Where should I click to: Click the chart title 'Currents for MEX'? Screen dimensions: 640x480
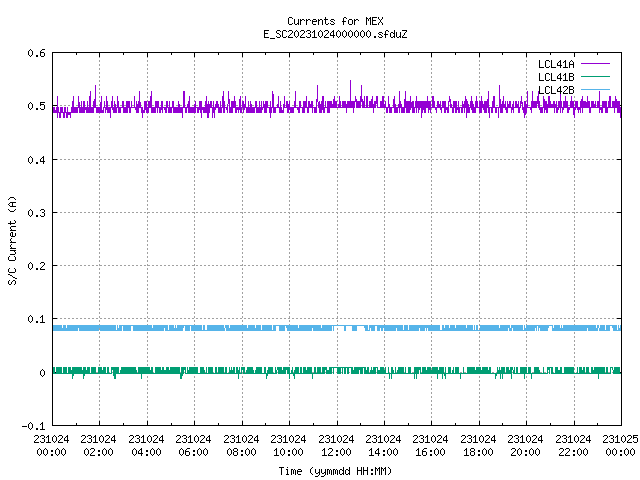[335, 21]
